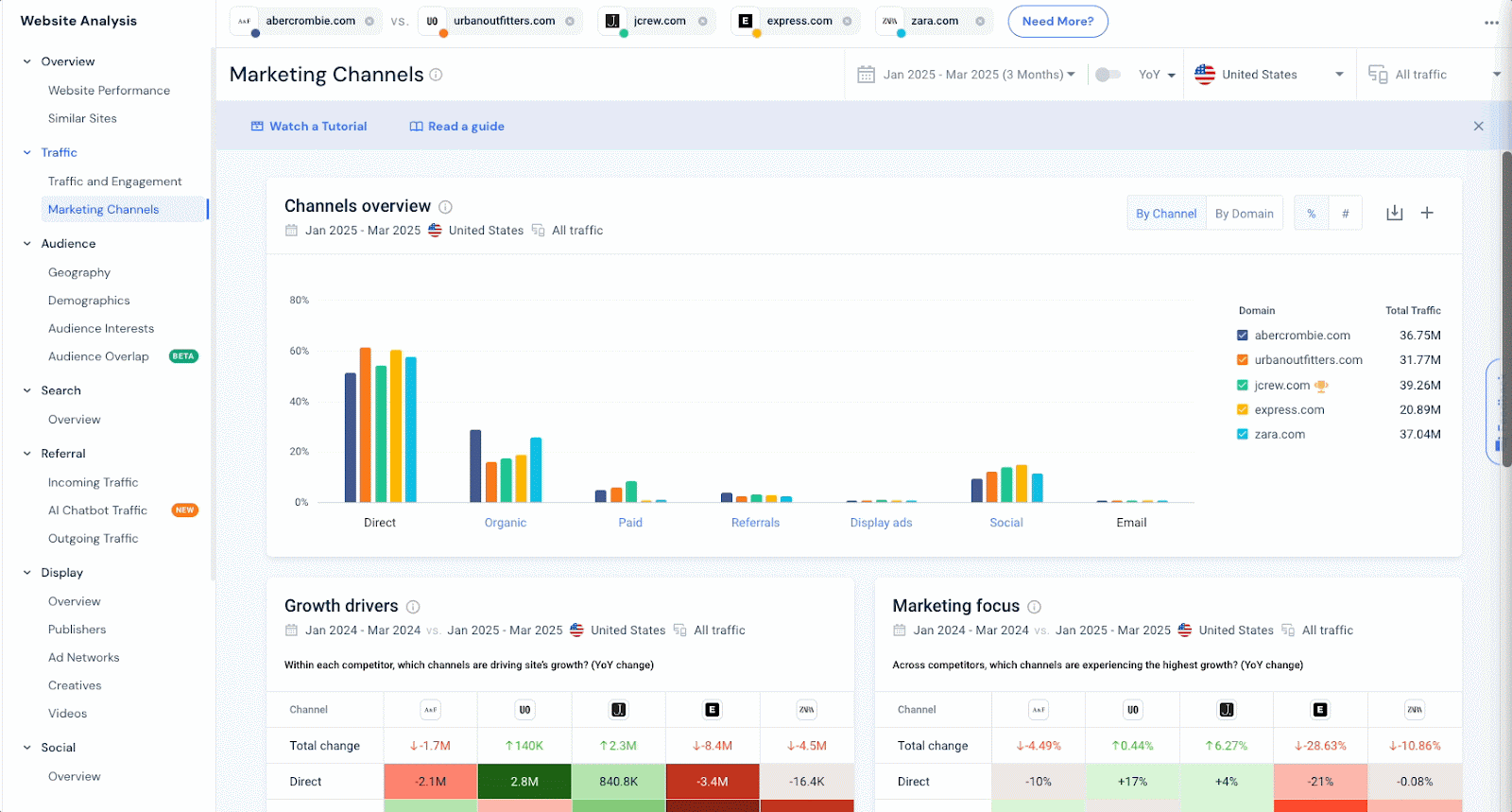Open Audience Overlap in sidebar
This screenshot has width=1512, height=812.
(98, 356)
